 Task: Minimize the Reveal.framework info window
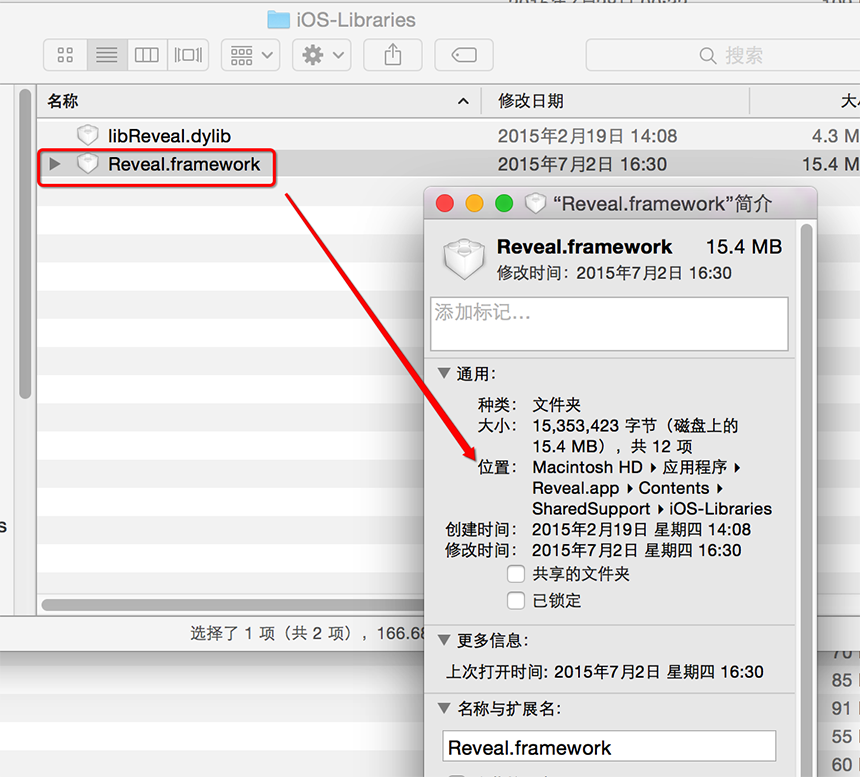pyautogui.click(x=474, y=203)
